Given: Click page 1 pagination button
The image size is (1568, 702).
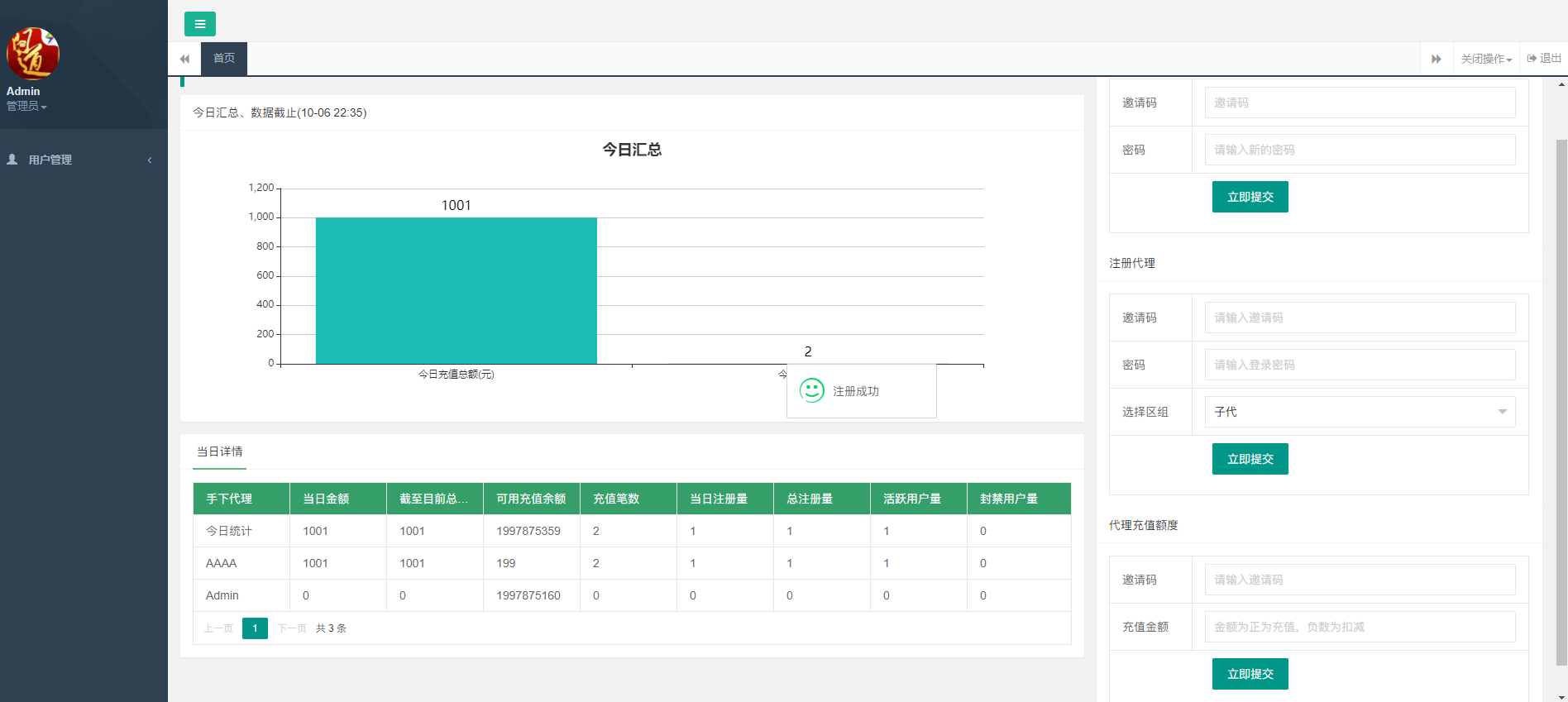Looking at the screenshot, I should point(255,628).
